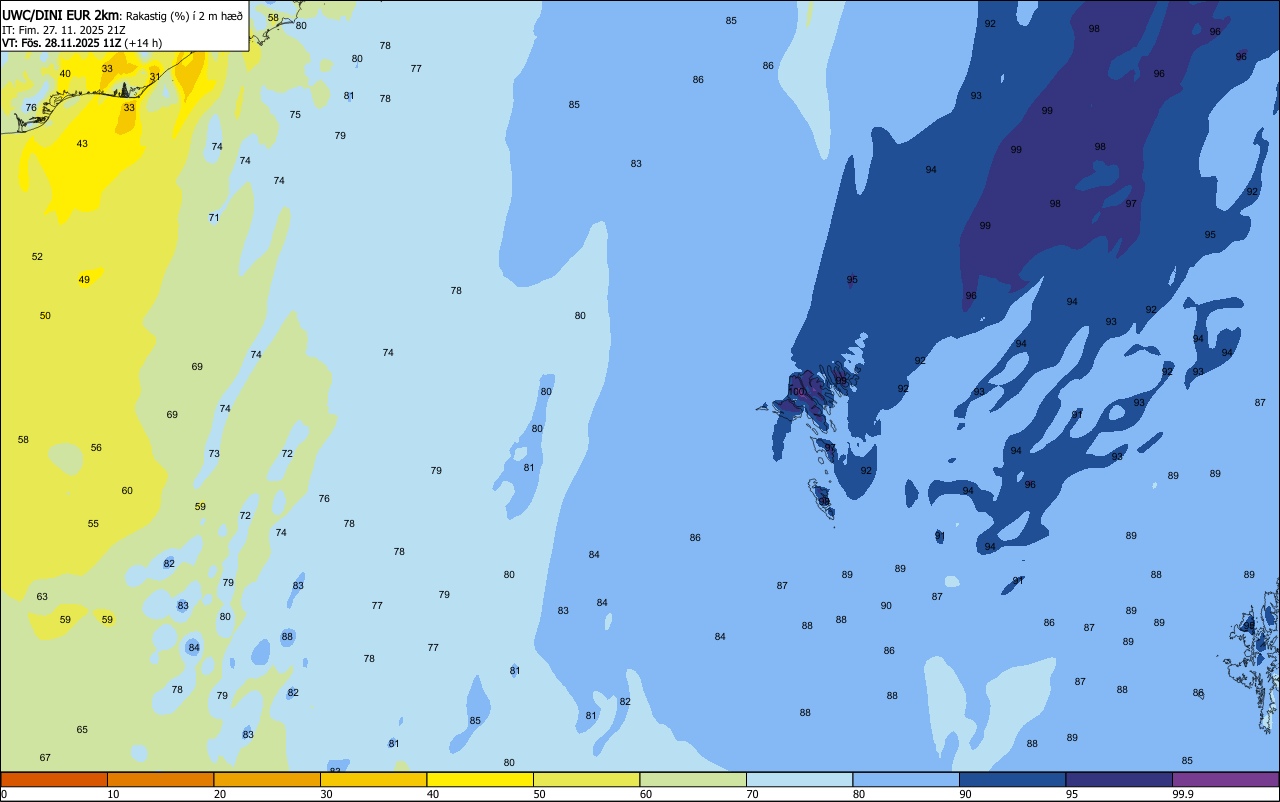Click the 40–50 bright yellow legend swatch
The image size is (1280, 802).
tap(480, 779)
